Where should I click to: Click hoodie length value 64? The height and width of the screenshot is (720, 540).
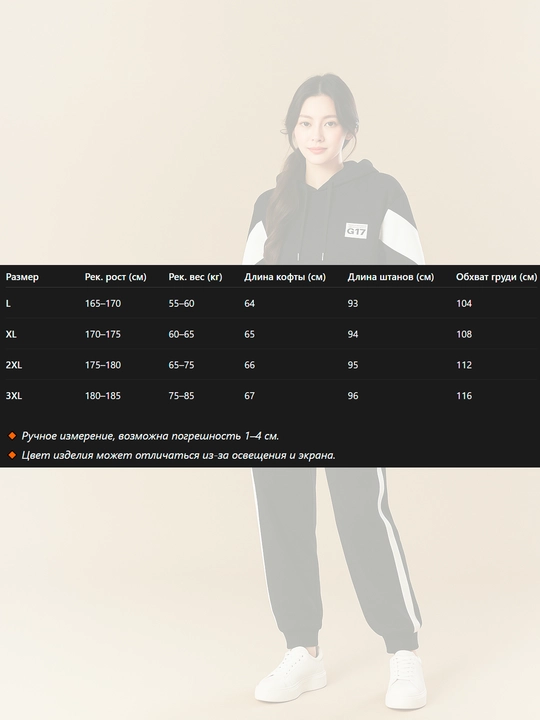pos(249,304)
